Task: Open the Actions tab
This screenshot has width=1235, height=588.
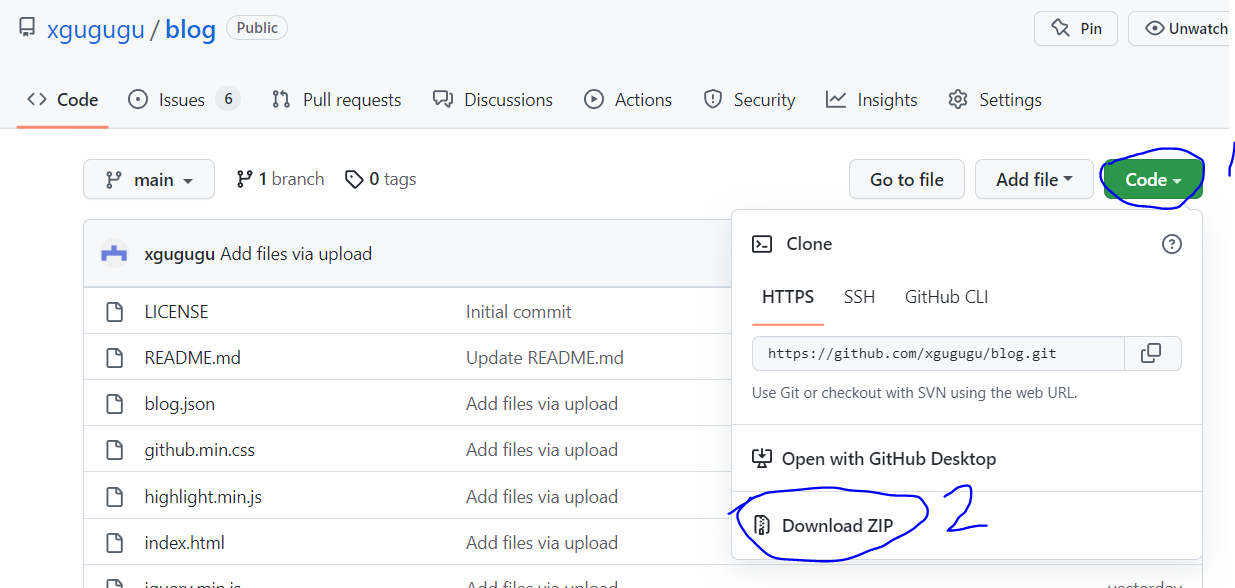Action: pyautogui.click(x=628, y=99)
